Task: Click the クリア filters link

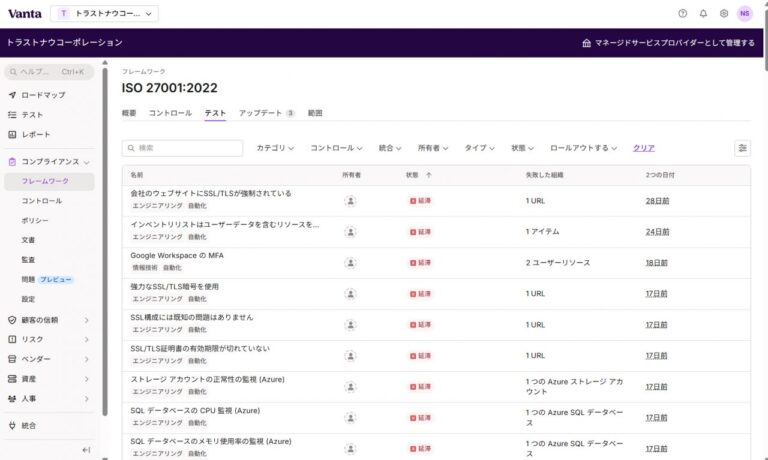Action: [644, 148]
